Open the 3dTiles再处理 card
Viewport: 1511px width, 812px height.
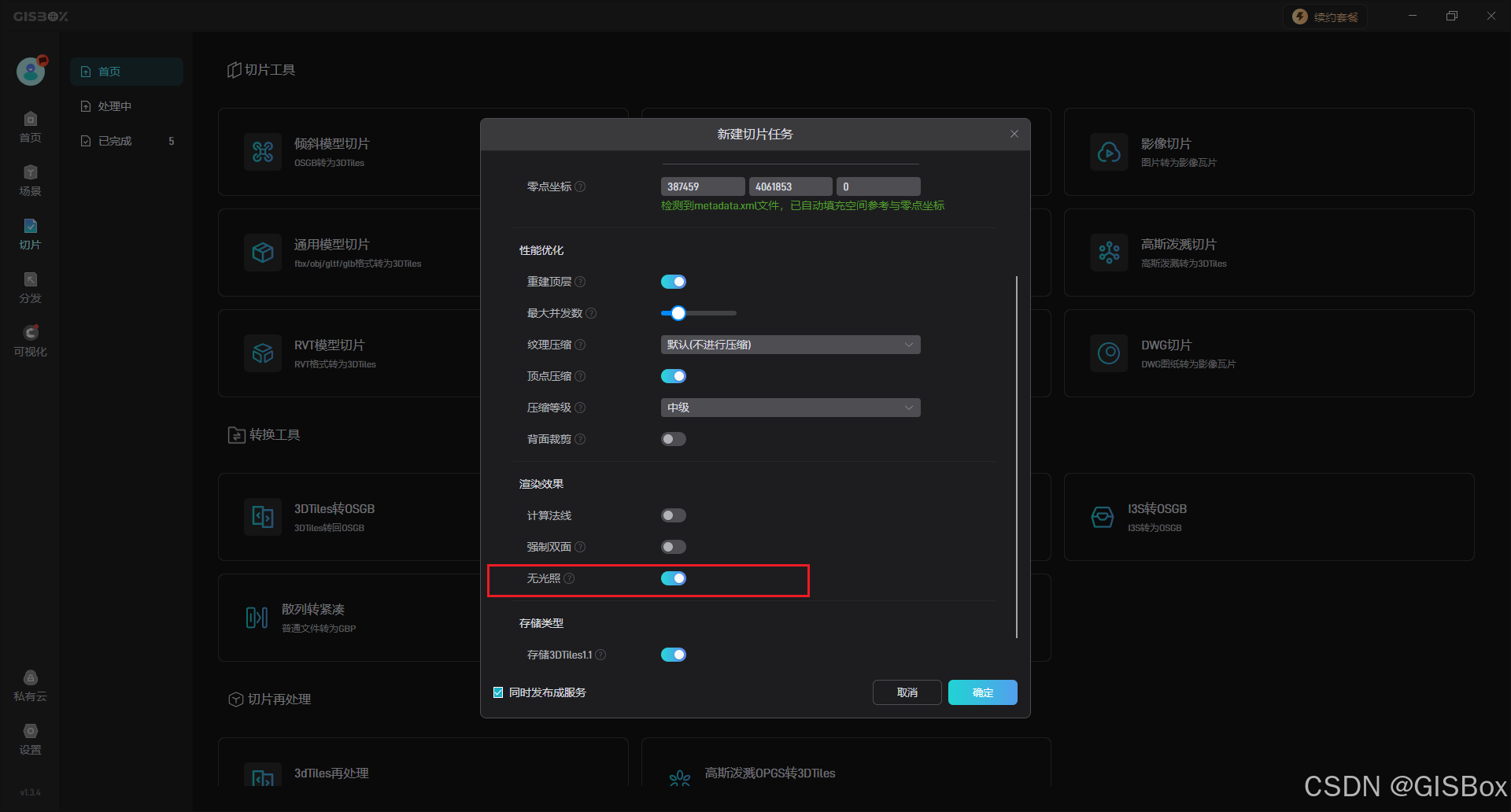(x=423, y=763)
